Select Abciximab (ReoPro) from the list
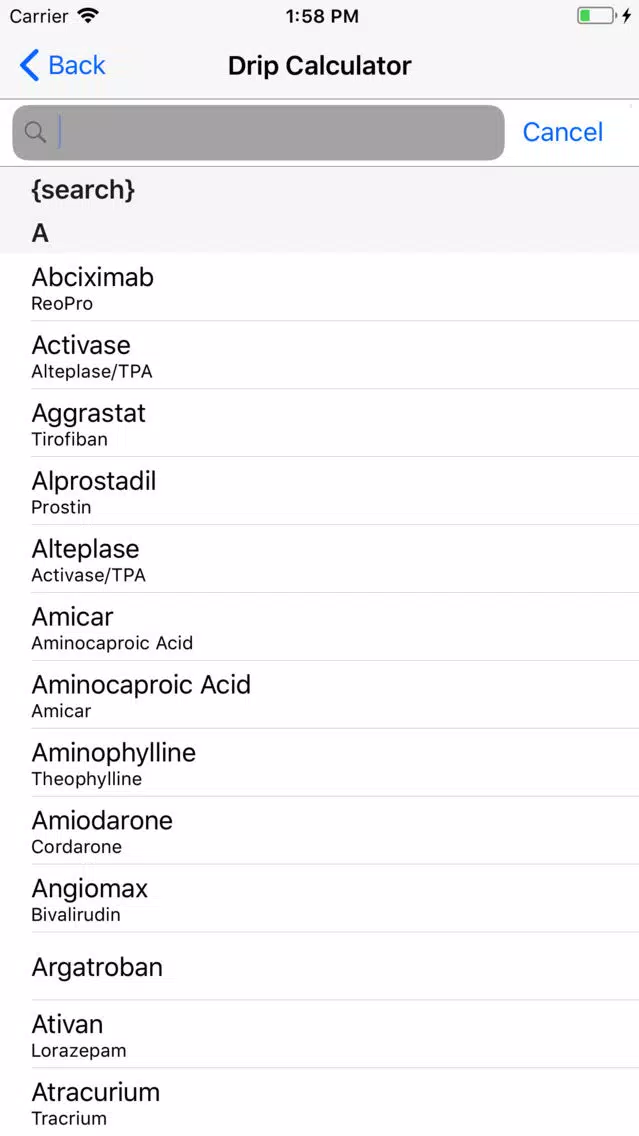 [320, 287]
